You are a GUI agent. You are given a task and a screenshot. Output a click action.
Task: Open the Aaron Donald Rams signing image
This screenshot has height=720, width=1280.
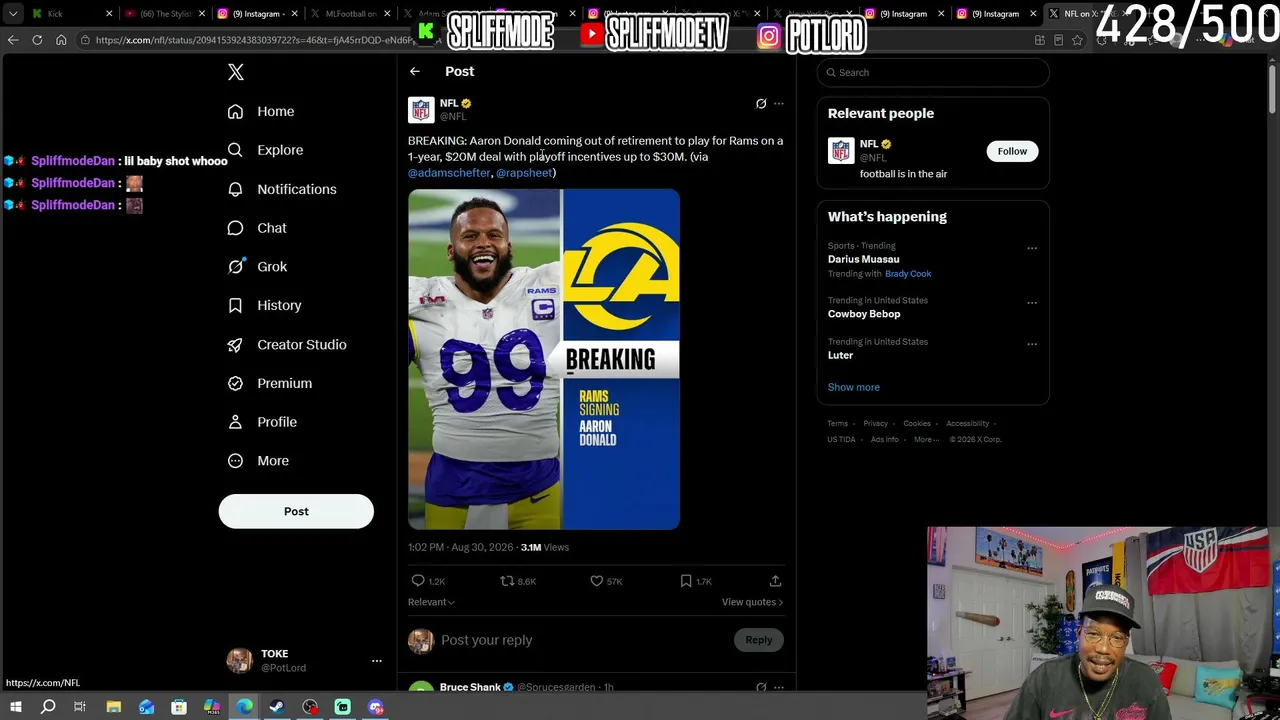pyautogui.click(x=544, y=359)
